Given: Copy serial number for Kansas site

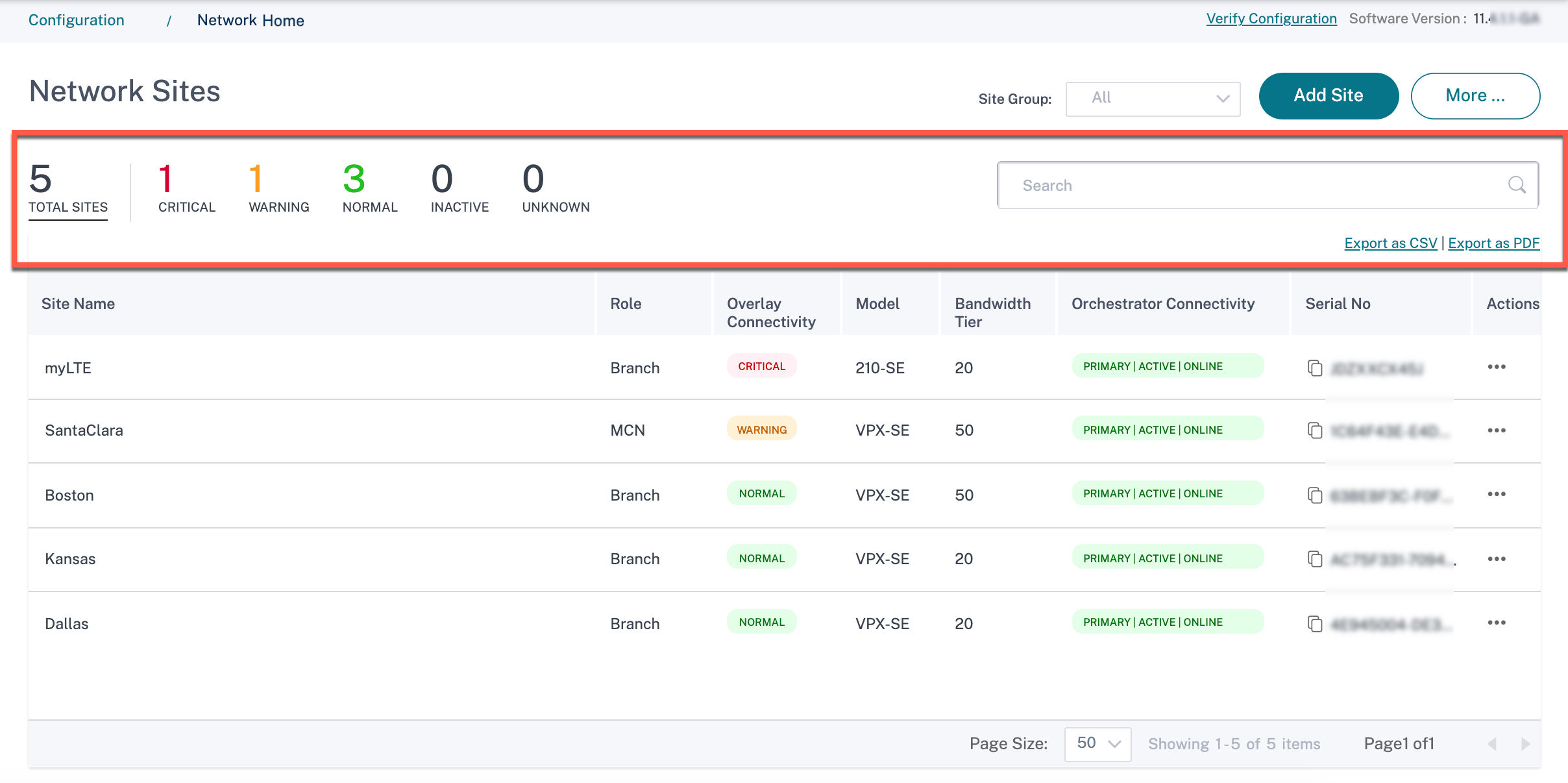Looking at the screenshot, I should coord(1315,559).
